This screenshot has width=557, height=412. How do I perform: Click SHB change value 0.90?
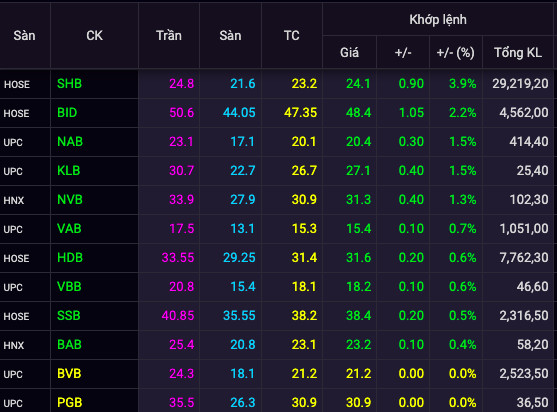[x=411, y=84]
